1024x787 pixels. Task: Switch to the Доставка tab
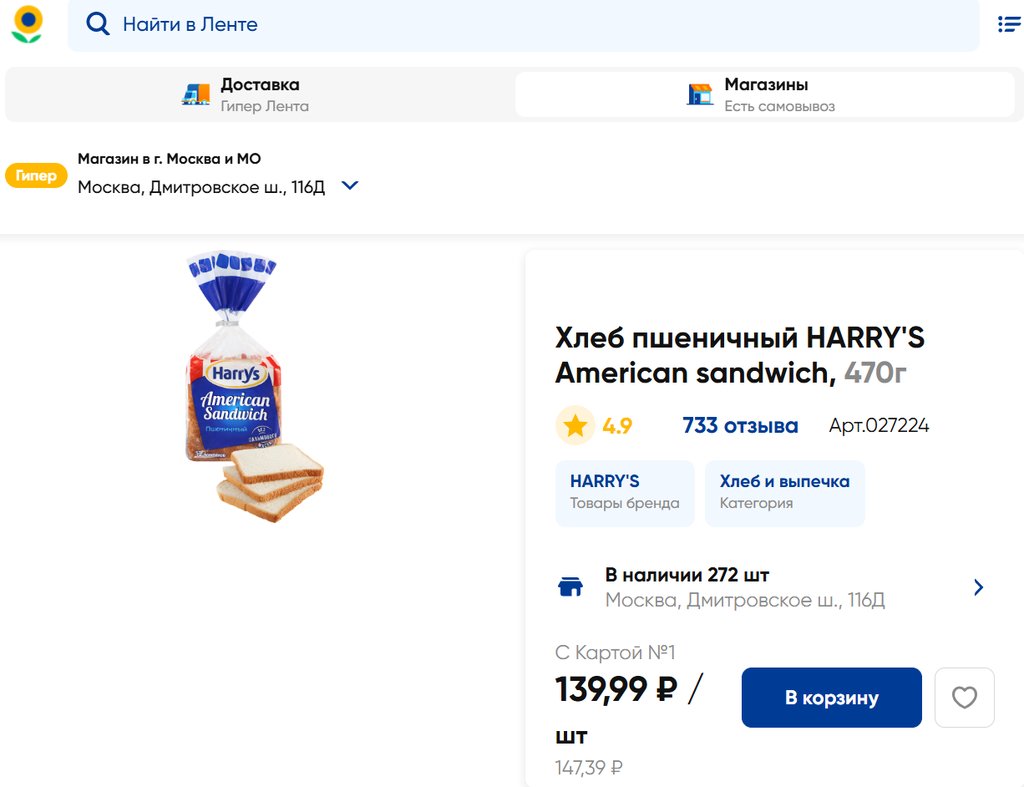point(260,94)
